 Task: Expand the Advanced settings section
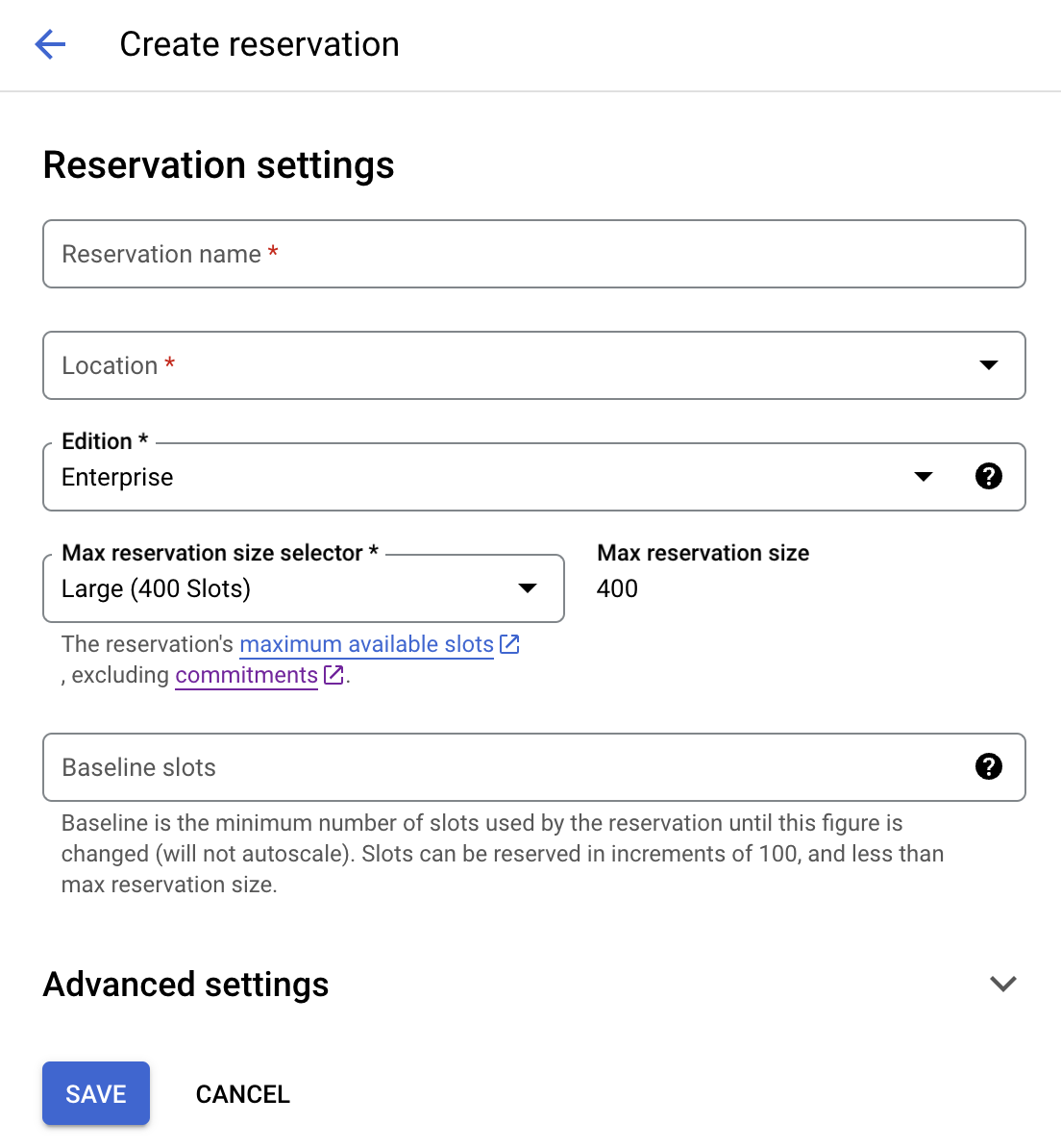185,984
